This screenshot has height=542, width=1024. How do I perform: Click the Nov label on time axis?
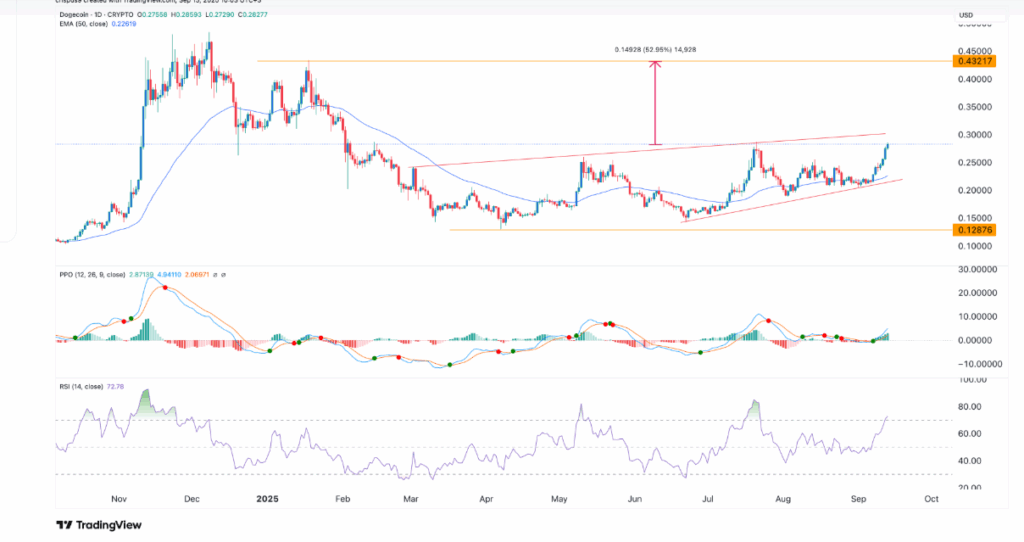pyautogui.click(x=119, y=497)
